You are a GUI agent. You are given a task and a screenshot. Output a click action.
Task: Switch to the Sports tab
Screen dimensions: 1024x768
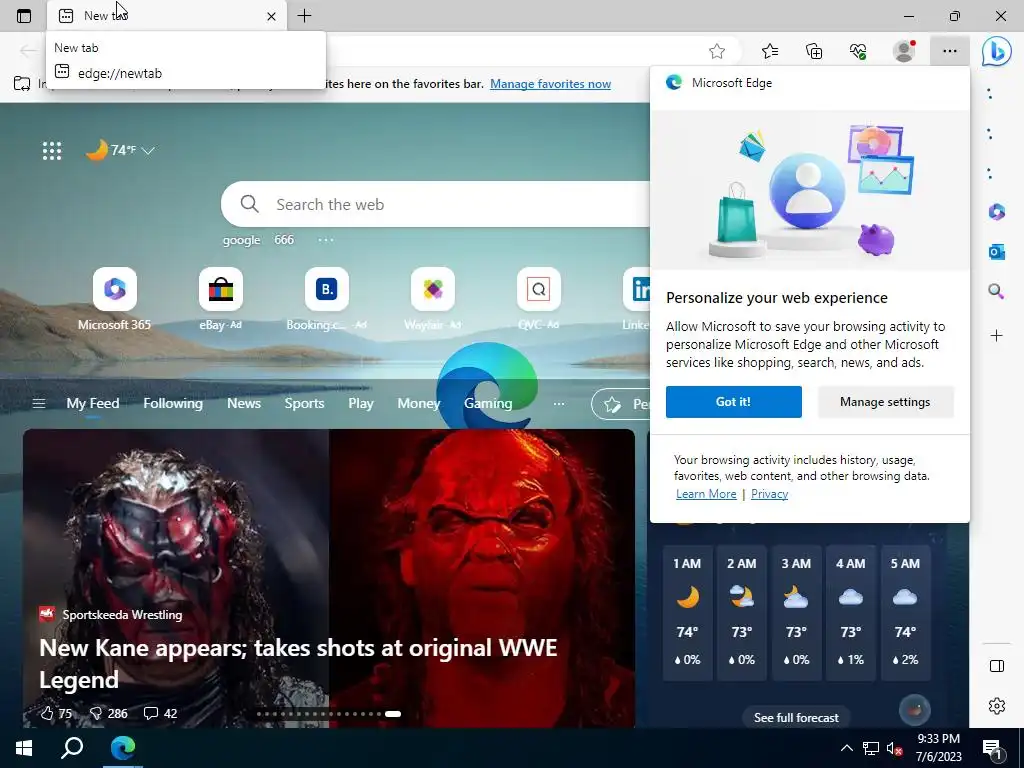coord(304,404)
